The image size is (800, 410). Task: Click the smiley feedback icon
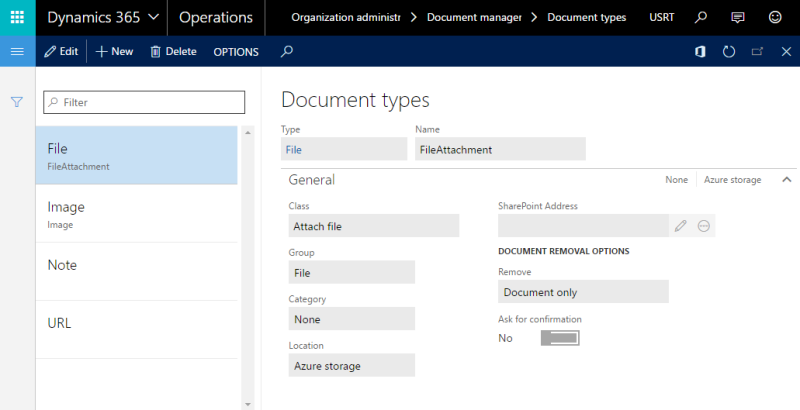pyautogui.click(x=775, y=17)
